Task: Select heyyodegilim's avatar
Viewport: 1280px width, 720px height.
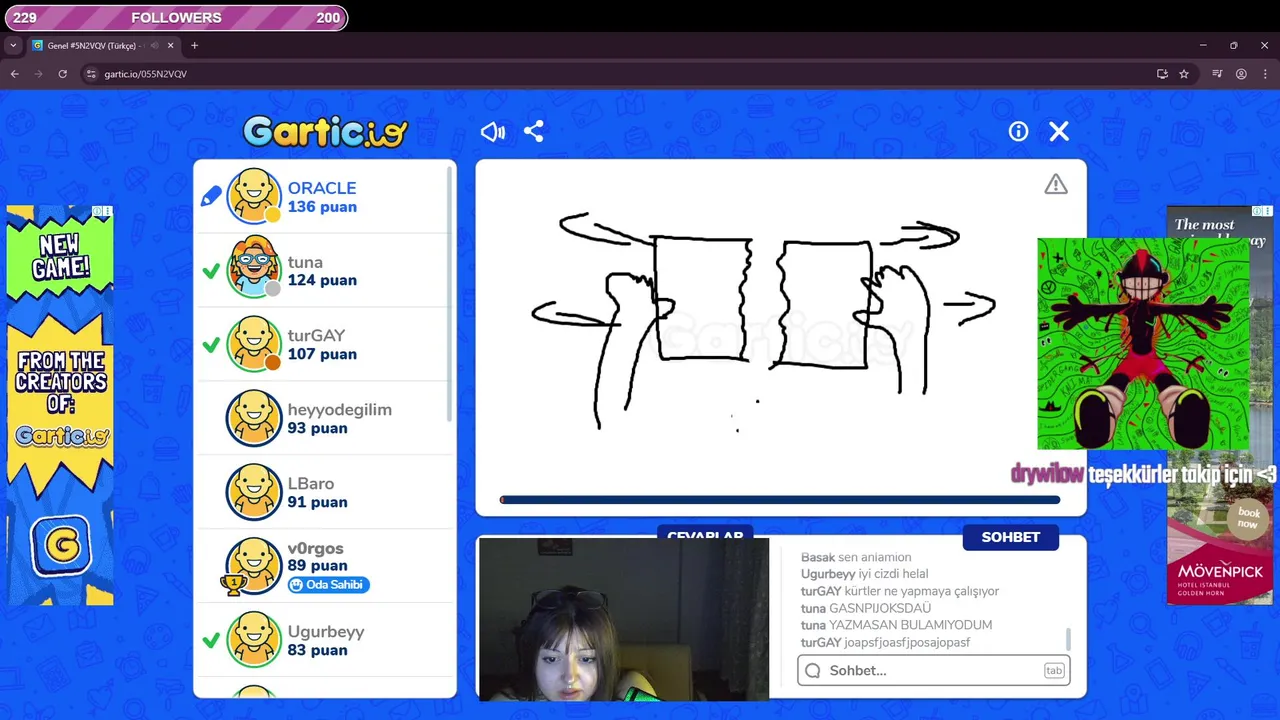Action: 254,417
